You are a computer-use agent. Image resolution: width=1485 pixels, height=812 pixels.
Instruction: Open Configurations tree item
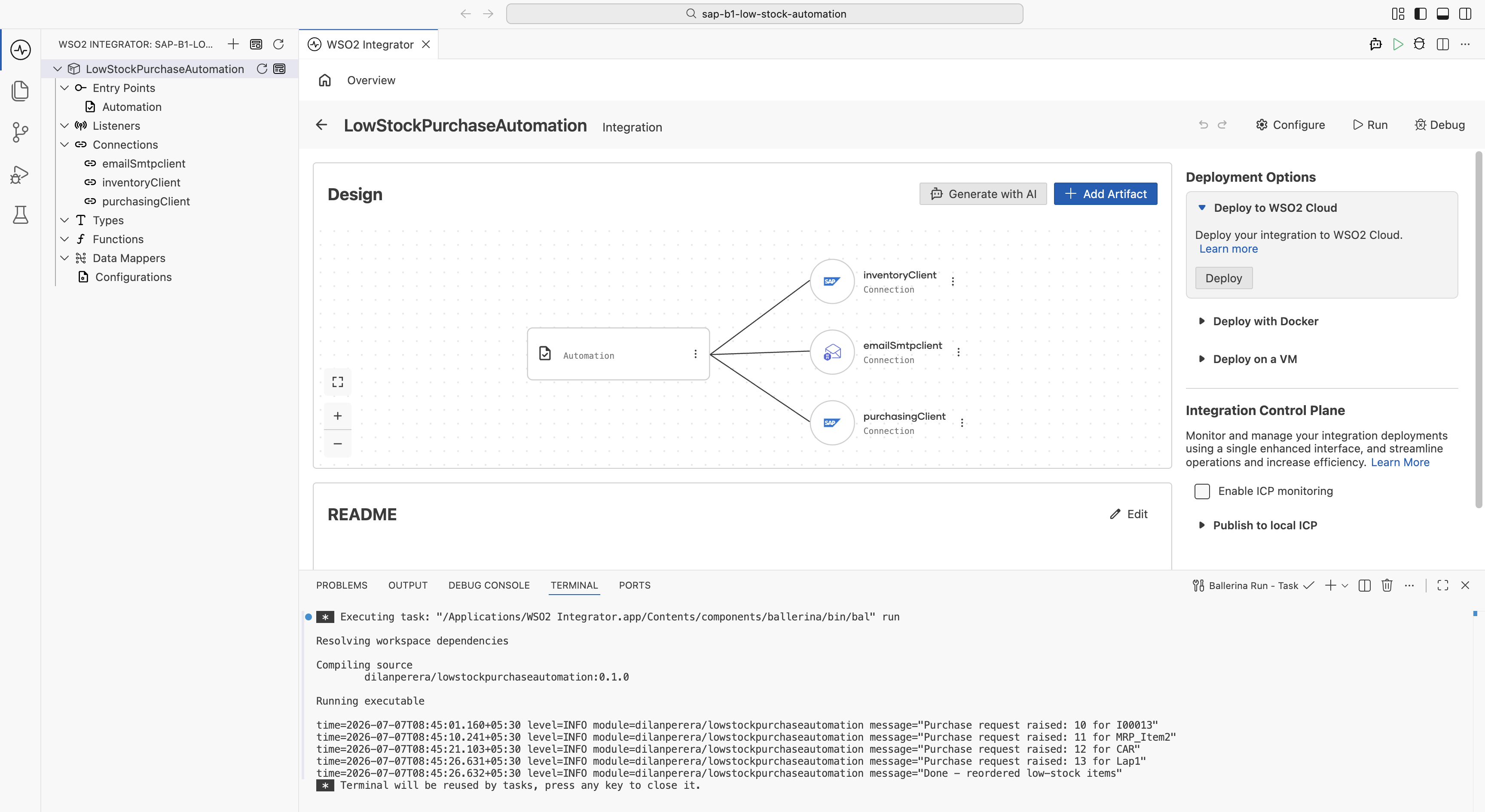tap(133, 277)
